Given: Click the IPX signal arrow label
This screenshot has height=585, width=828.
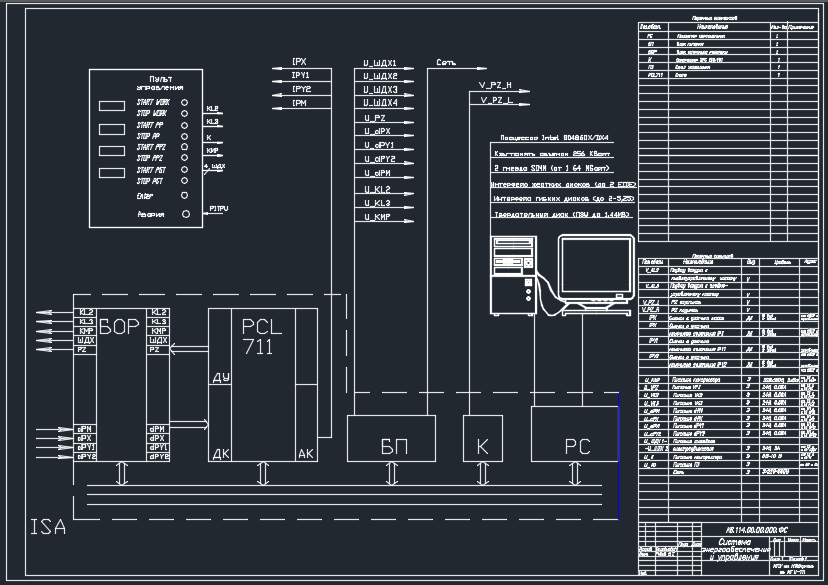Looking at the screenshot, I should [x=299, y=62].
